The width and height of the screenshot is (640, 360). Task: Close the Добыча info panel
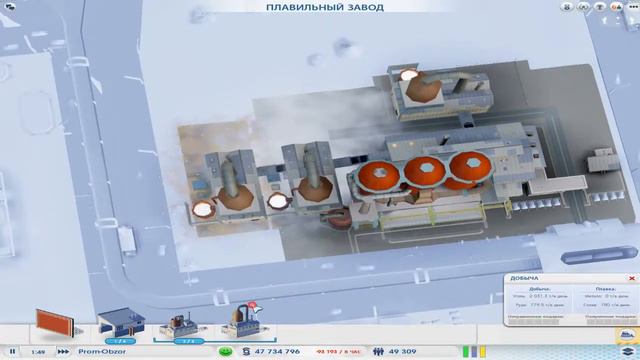632,278
